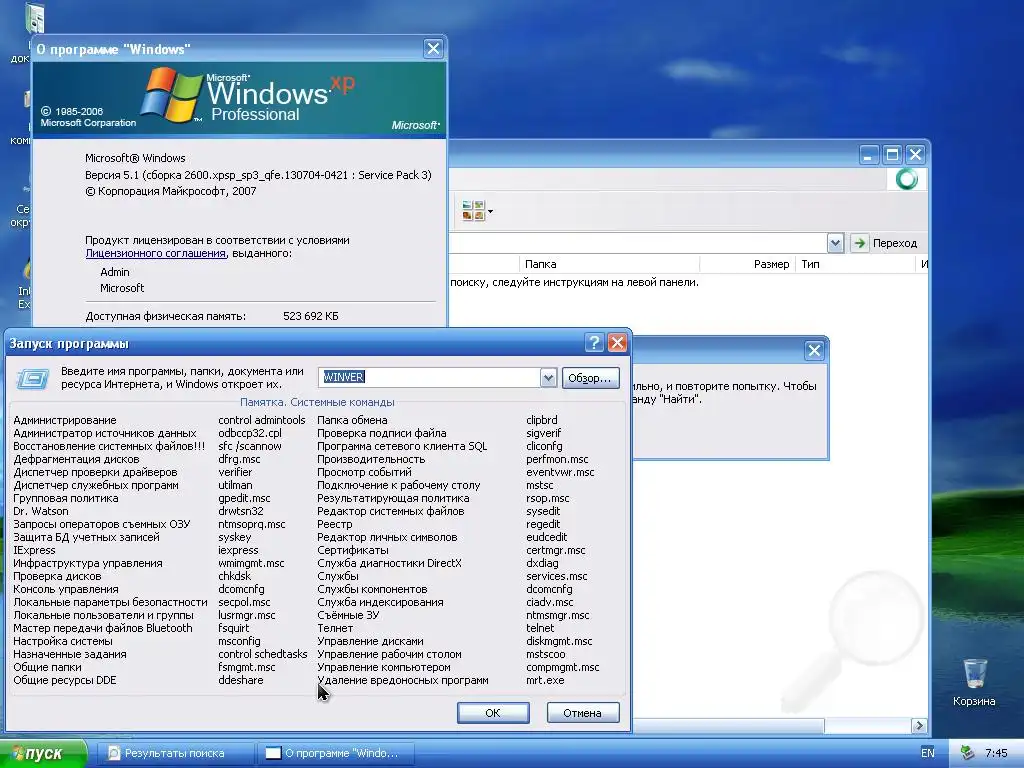The height and width of the screenshot is (768, 1024).
Task: Click the text 'sfc /scannow'
Action: coord(250,446)
